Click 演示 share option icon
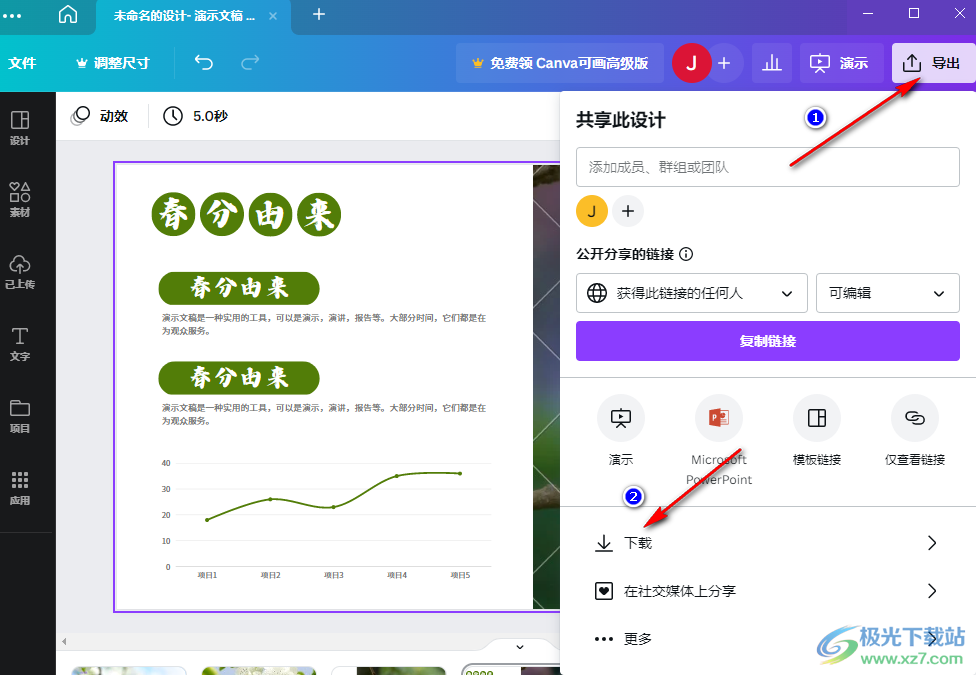Image resolution: width=976 pixels, height=675 pixels. point(621,418)
